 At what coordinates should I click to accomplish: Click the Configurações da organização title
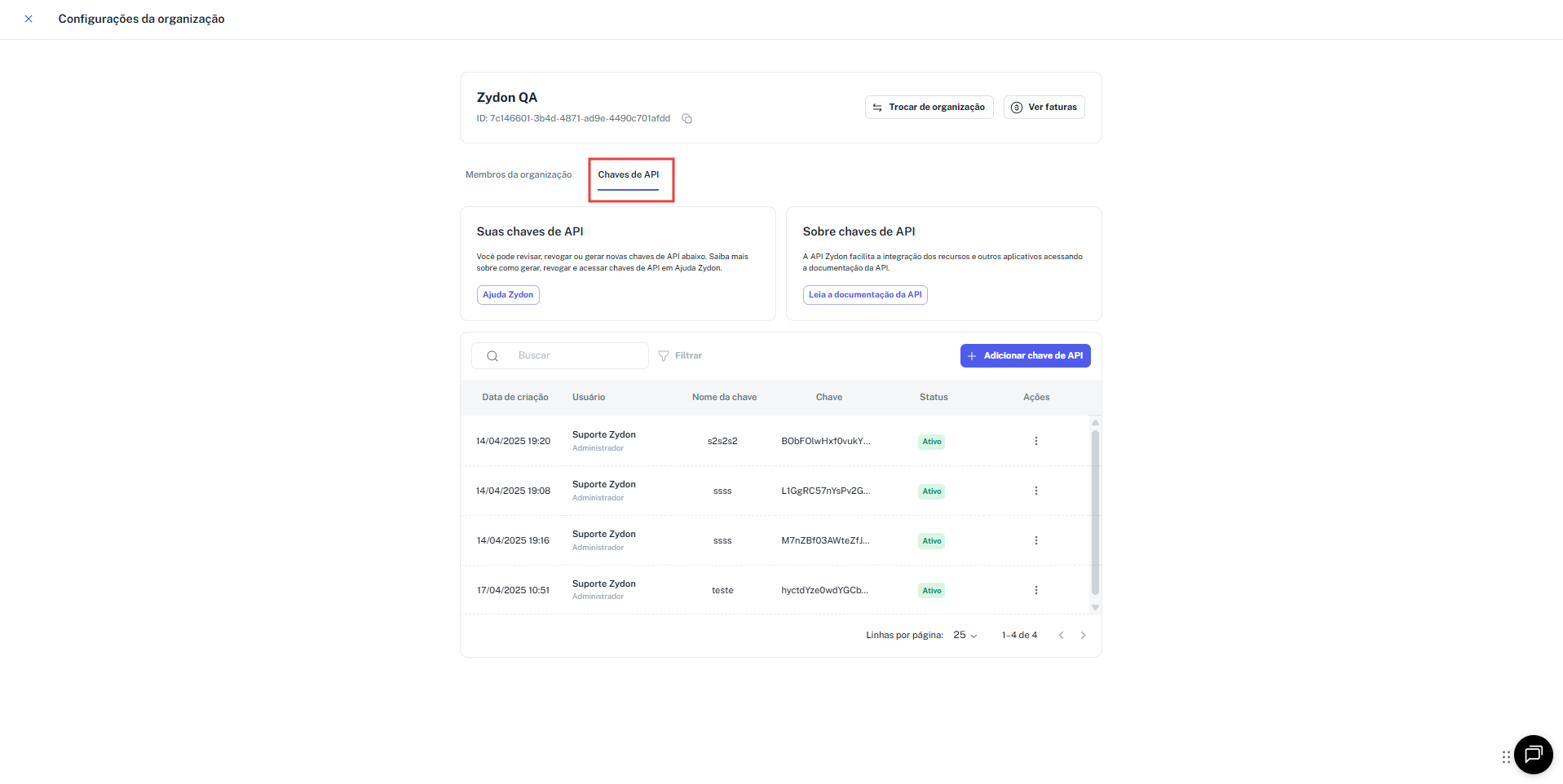[x=141, y=19]
